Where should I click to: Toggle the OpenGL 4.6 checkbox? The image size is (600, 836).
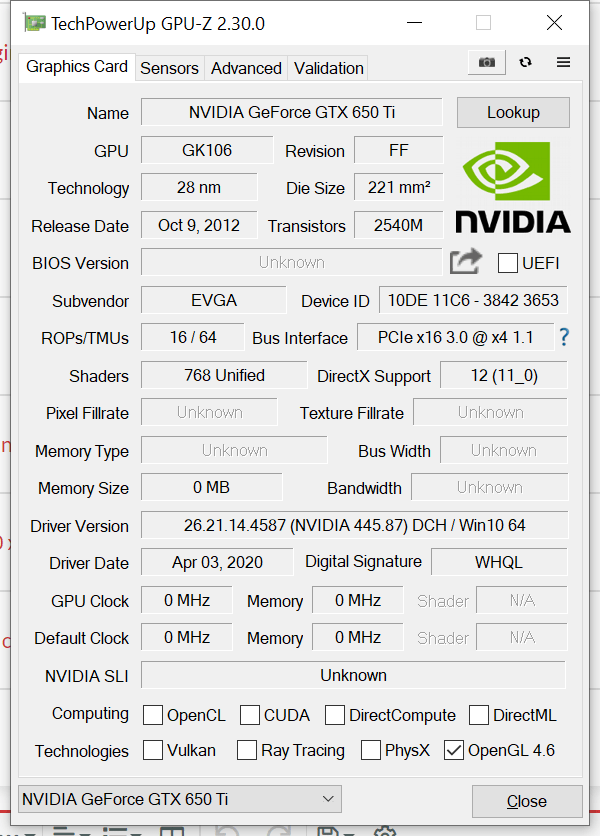(453, 750)
